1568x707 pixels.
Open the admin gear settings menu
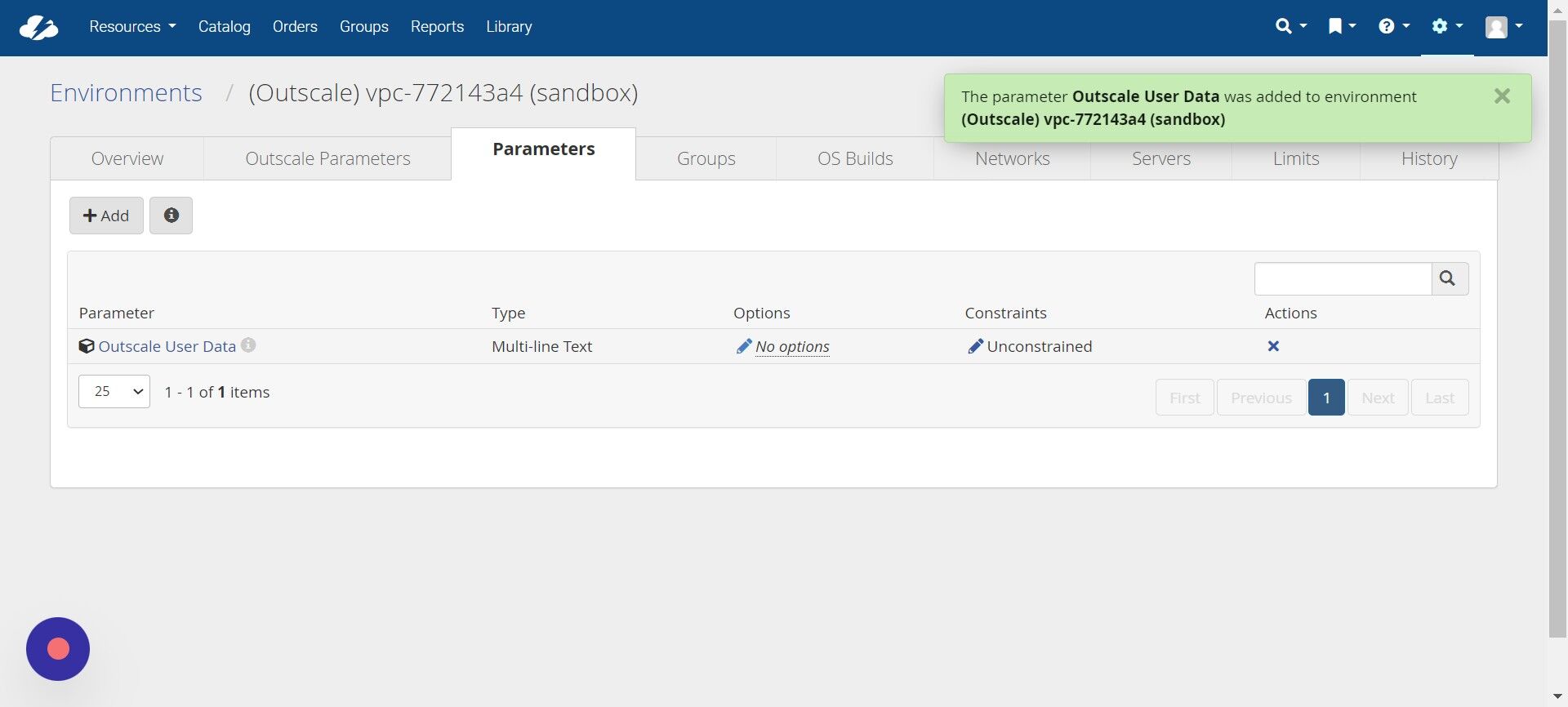point(1447,26)
